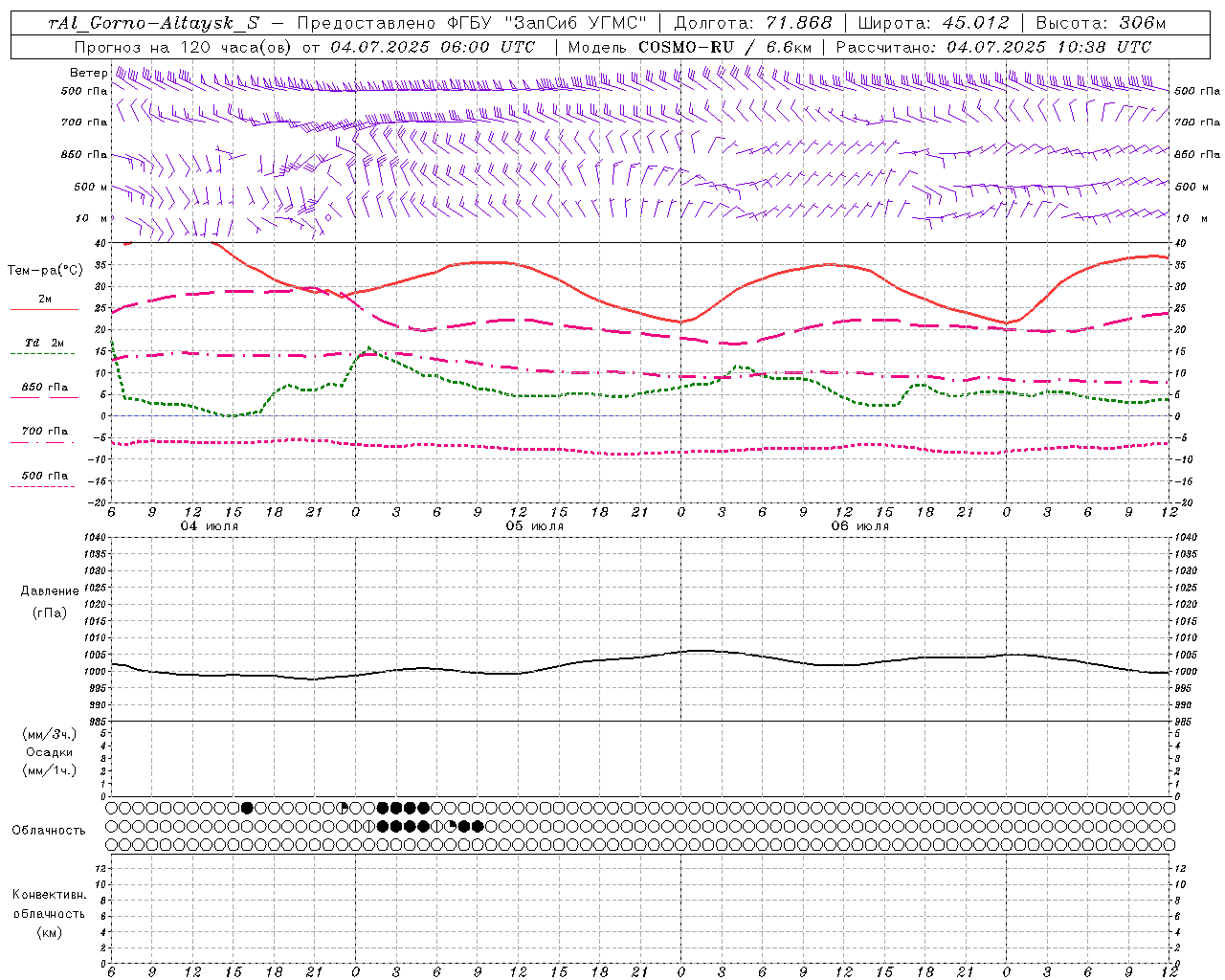Click the Ветер panel label
1225x980 pixels.
(88, 73)
